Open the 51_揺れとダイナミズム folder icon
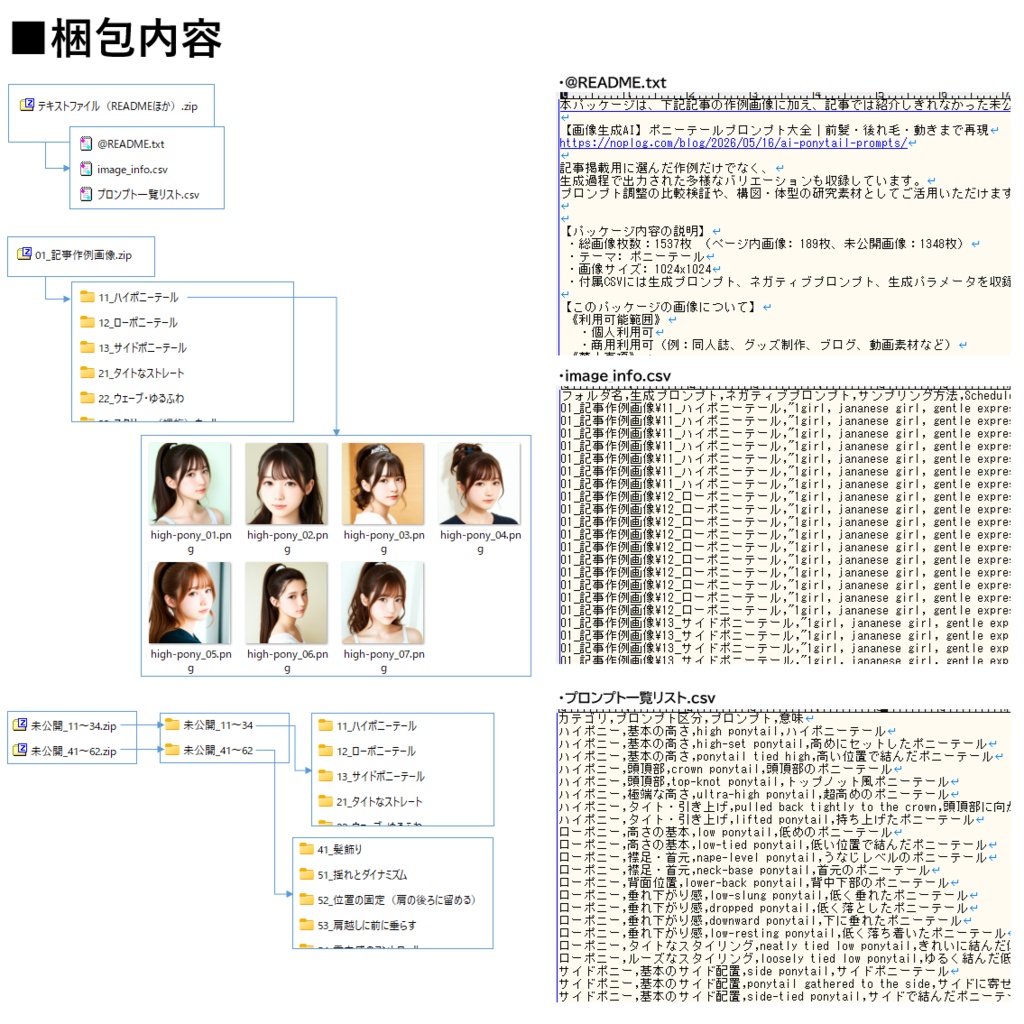 306,874
